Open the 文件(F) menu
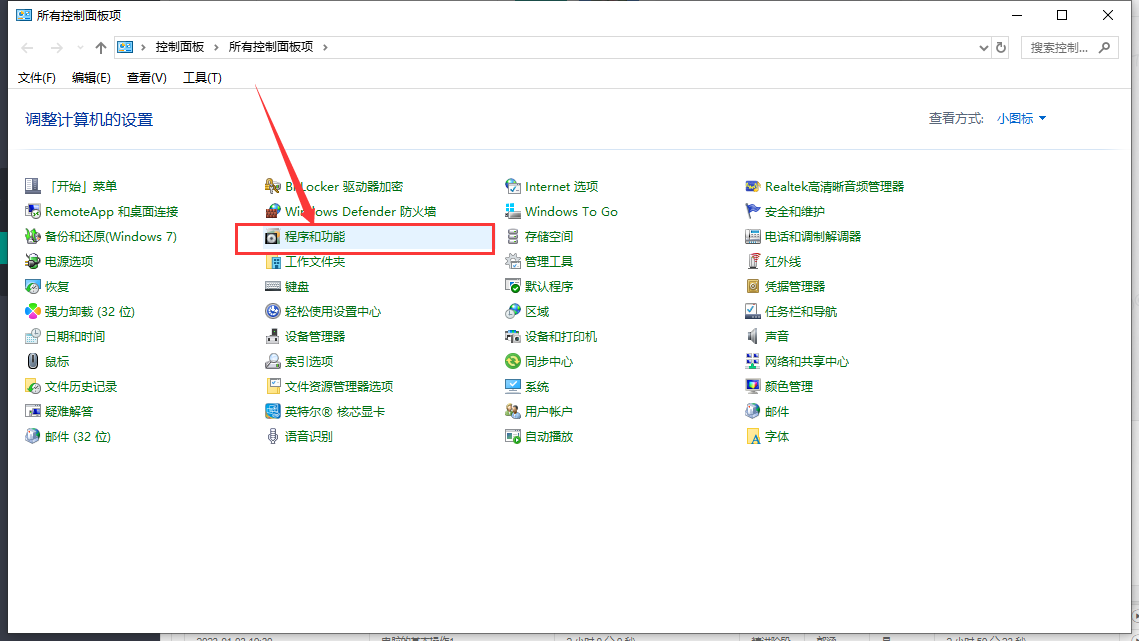The width and height of the screenshot is (1139, 641). 36,78
